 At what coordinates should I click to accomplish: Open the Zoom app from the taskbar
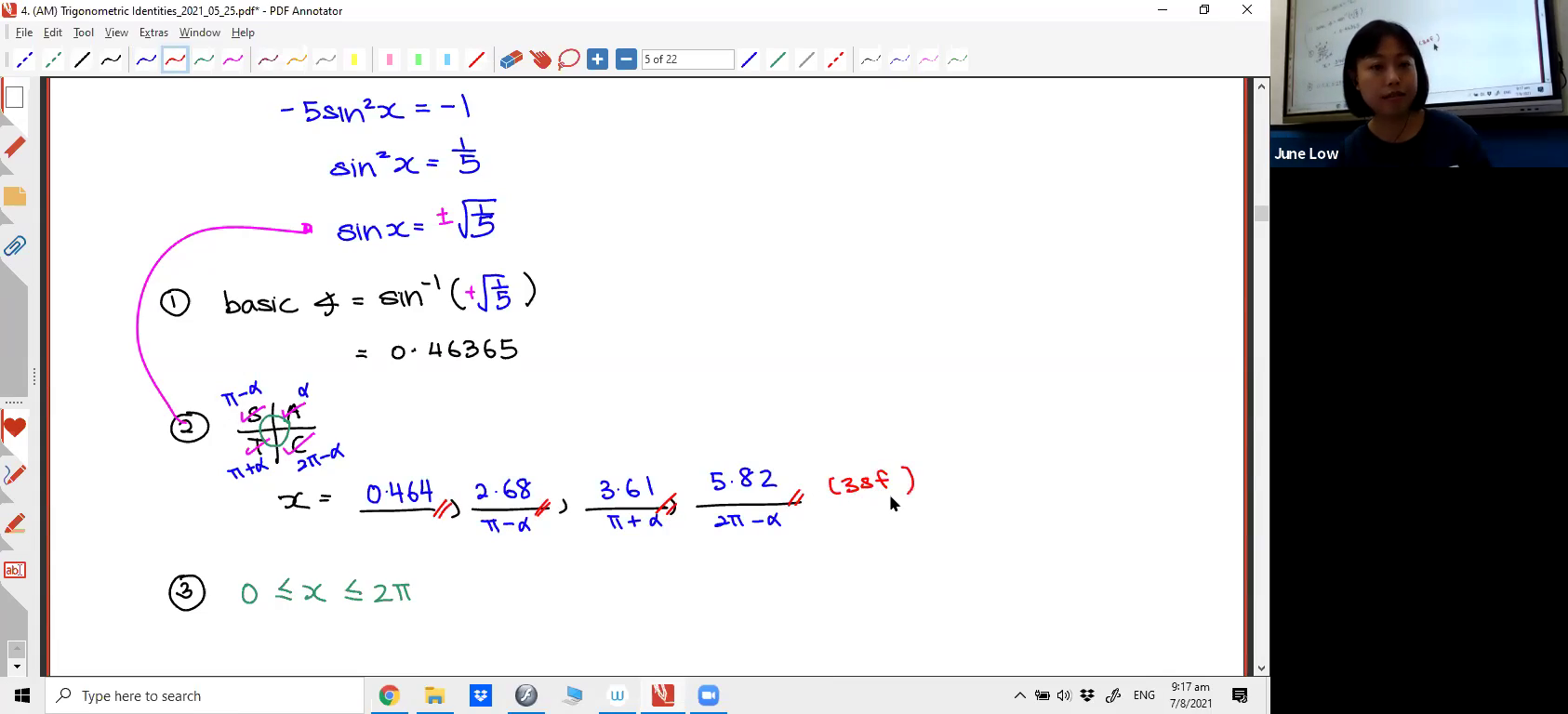tap(709, 695)
